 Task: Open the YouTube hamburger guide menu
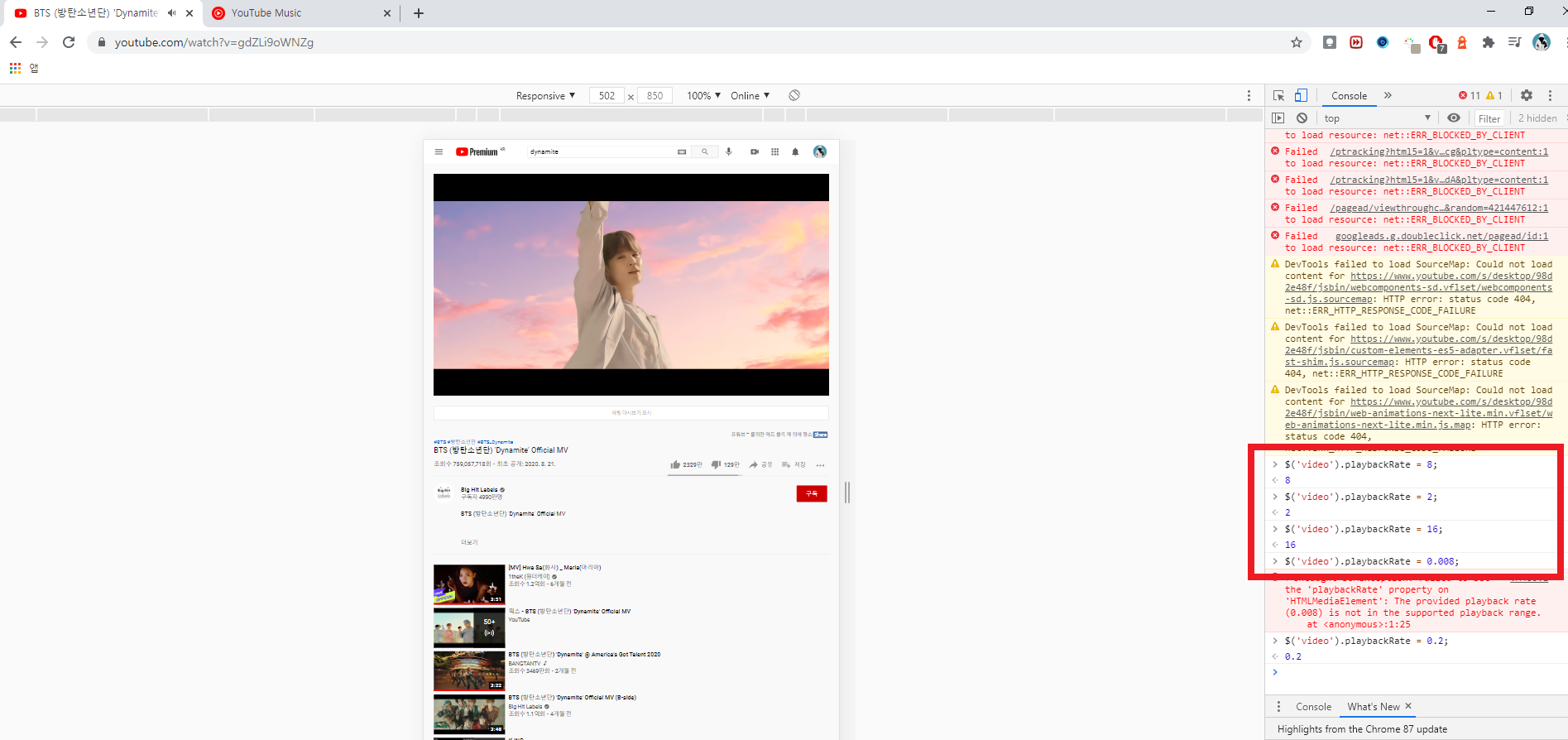pos(439,151)
